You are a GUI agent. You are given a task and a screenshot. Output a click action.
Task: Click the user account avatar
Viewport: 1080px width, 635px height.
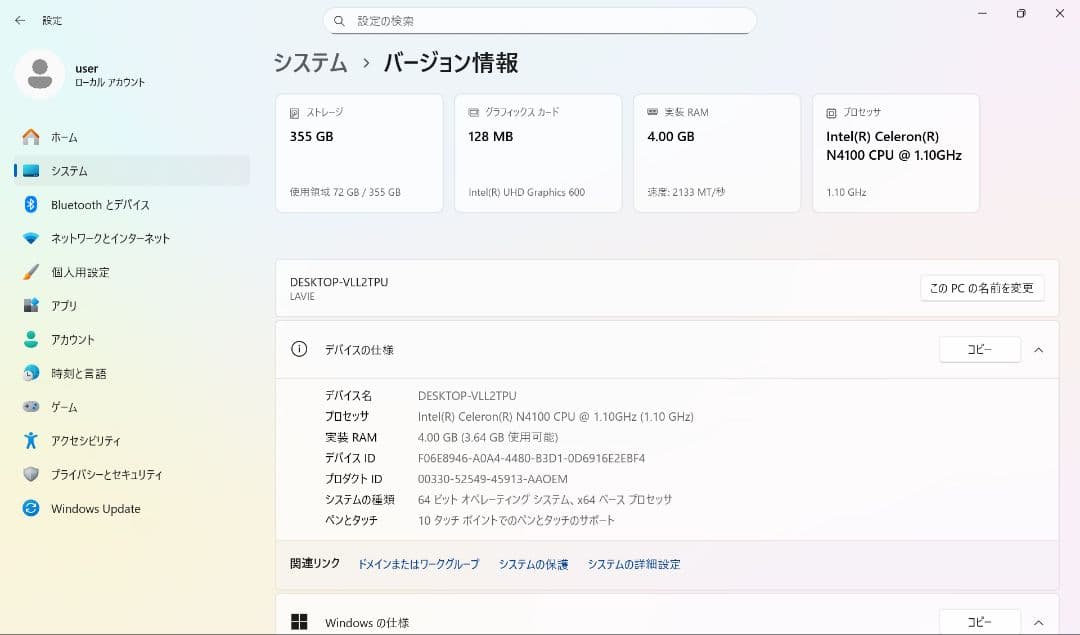(40, 75)
